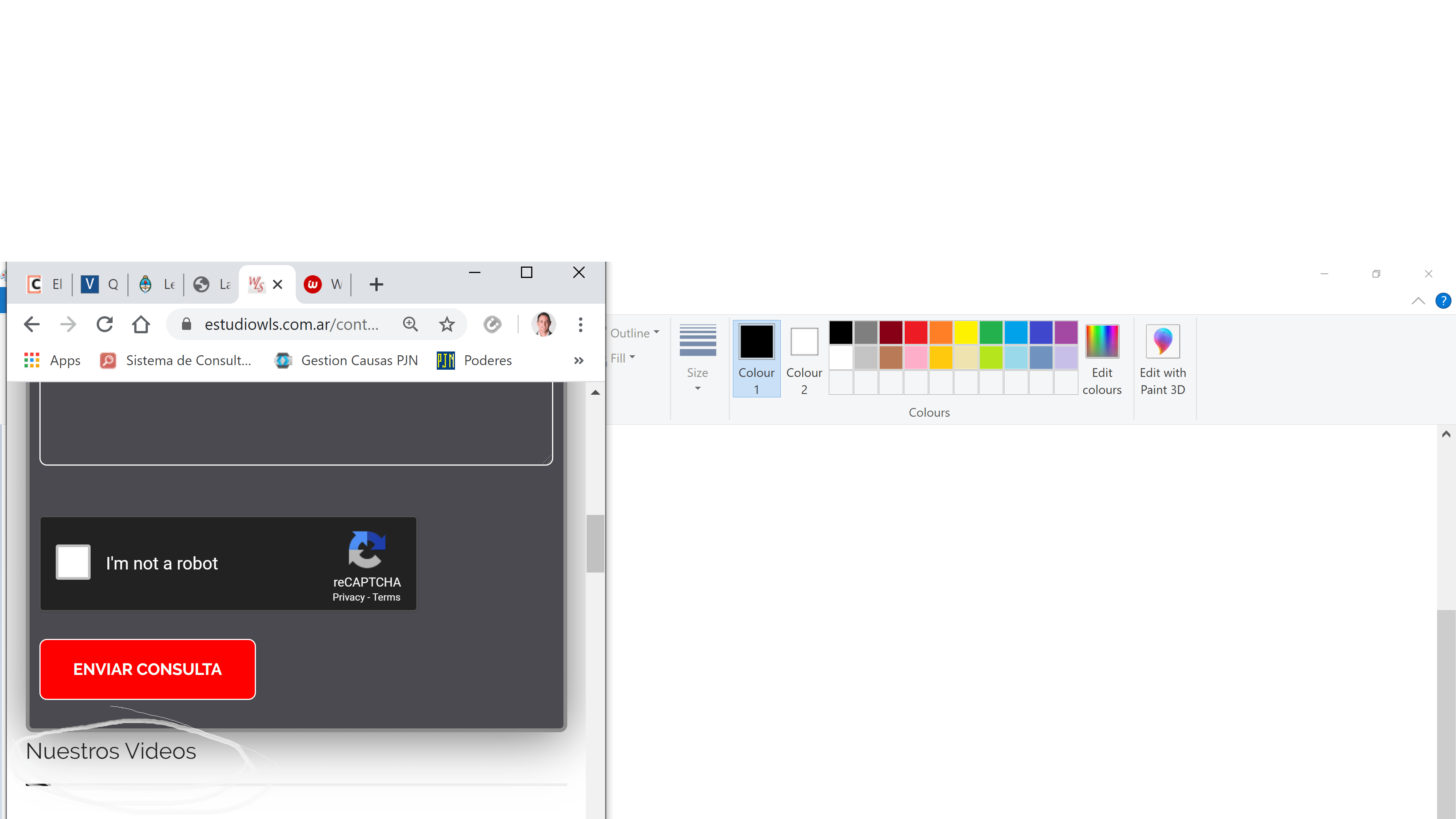Pick lavender colour swatch
Image resolution: width=1456 pixels, height=819 pixels.
[1066, 357]
